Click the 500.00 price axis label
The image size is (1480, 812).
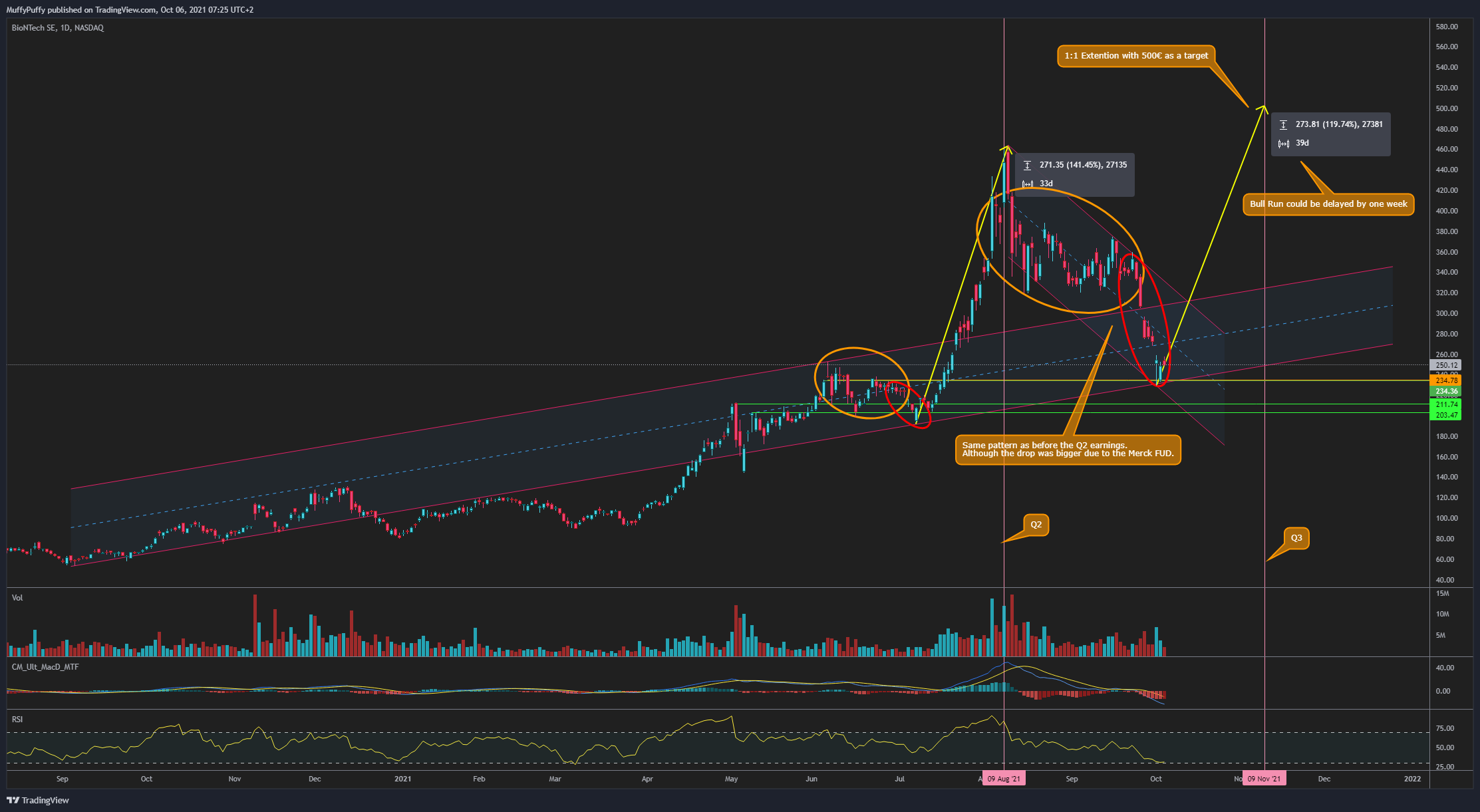(x=1447, y=108)
